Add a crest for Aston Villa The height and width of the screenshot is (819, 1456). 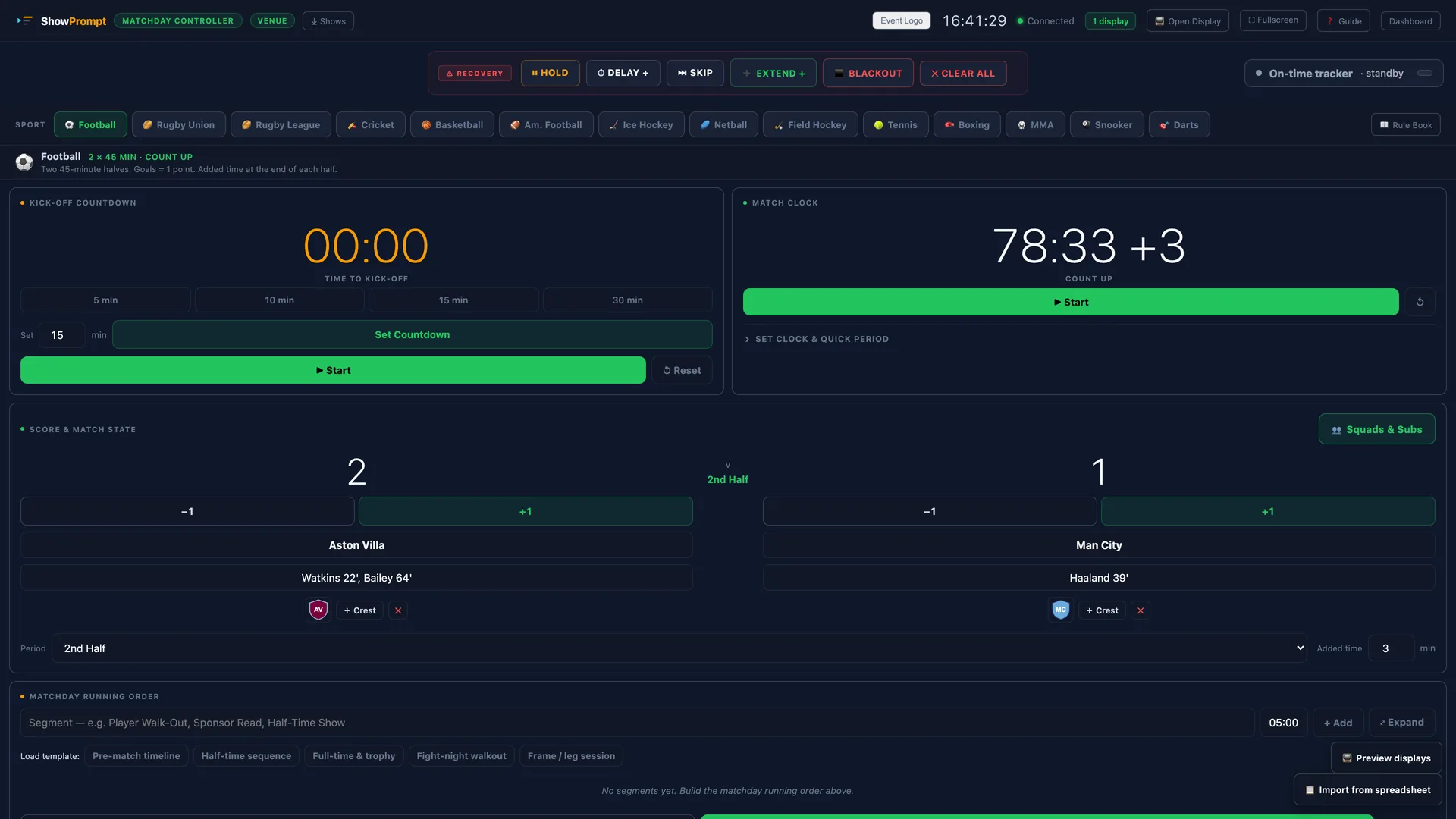(359, 610)
